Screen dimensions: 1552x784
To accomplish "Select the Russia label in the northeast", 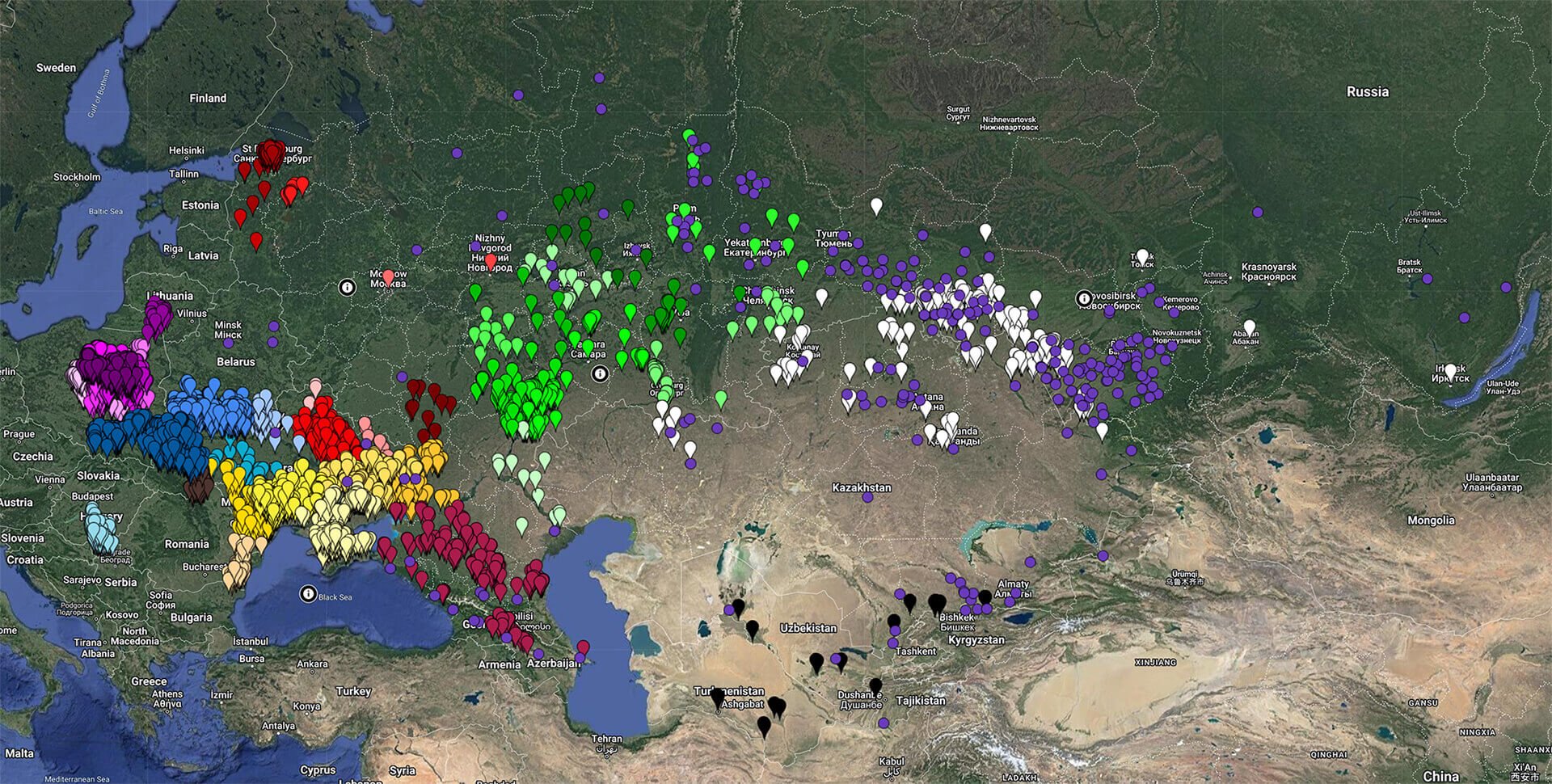I will (1368, 91).
